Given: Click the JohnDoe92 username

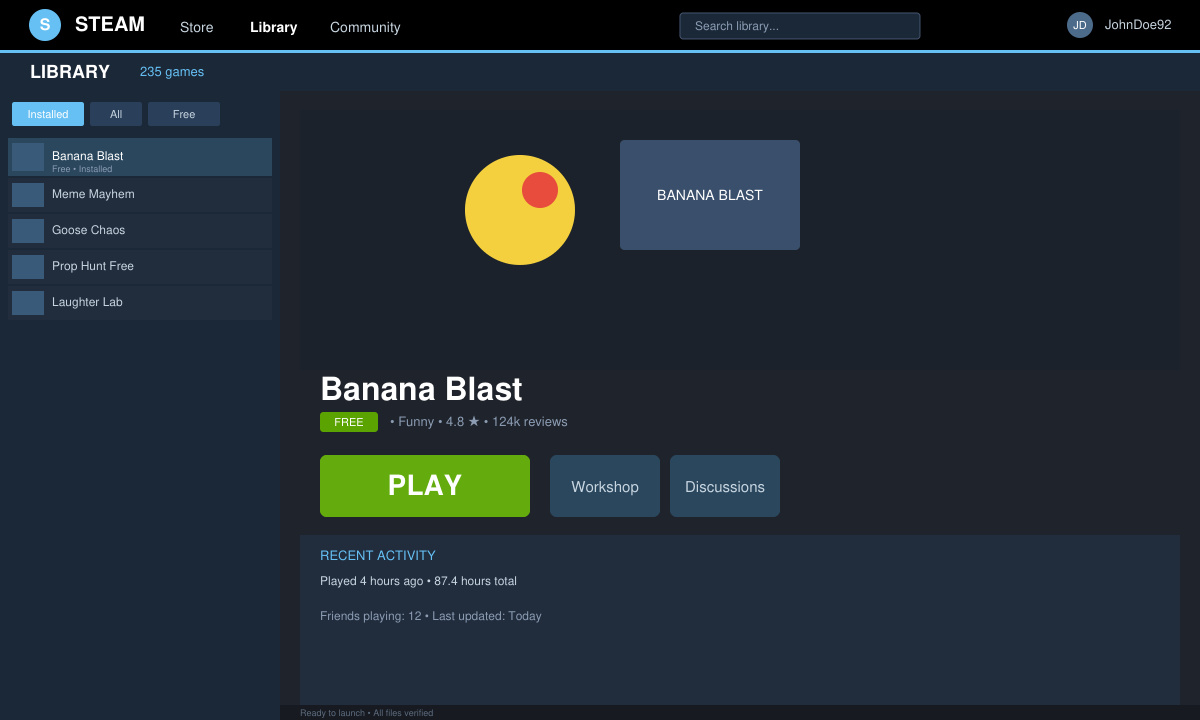Looking at the screenshot, I should [1138, 25].
